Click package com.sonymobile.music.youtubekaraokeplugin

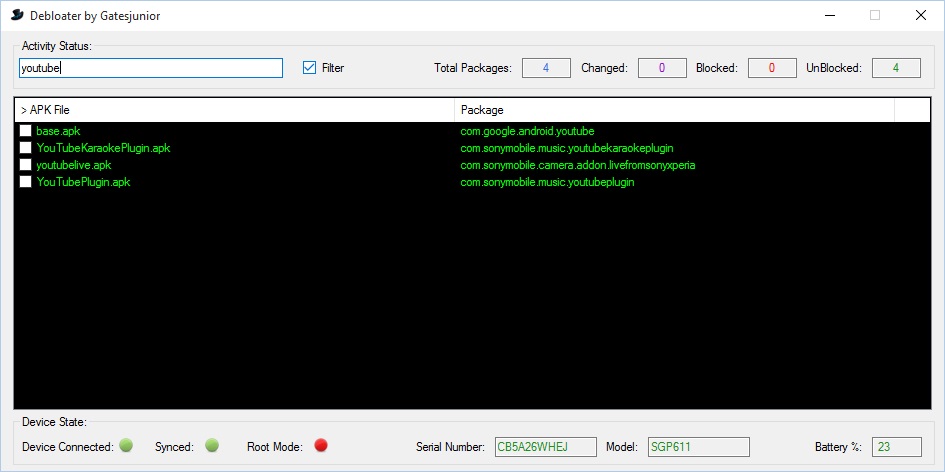[567, 148]
